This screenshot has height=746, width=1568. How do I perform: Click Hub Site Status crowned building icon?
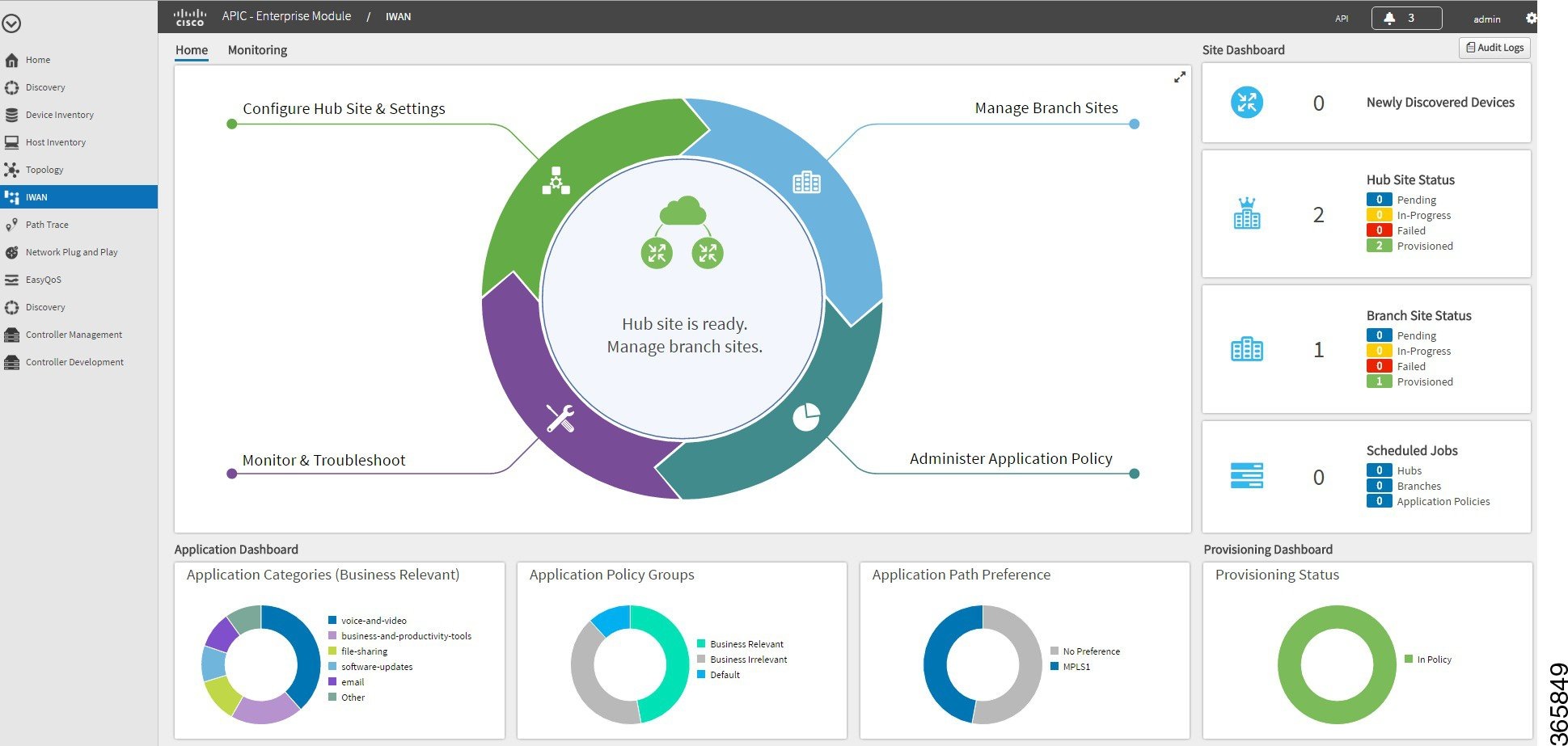pyautogui.click(x=1246, y=213)
